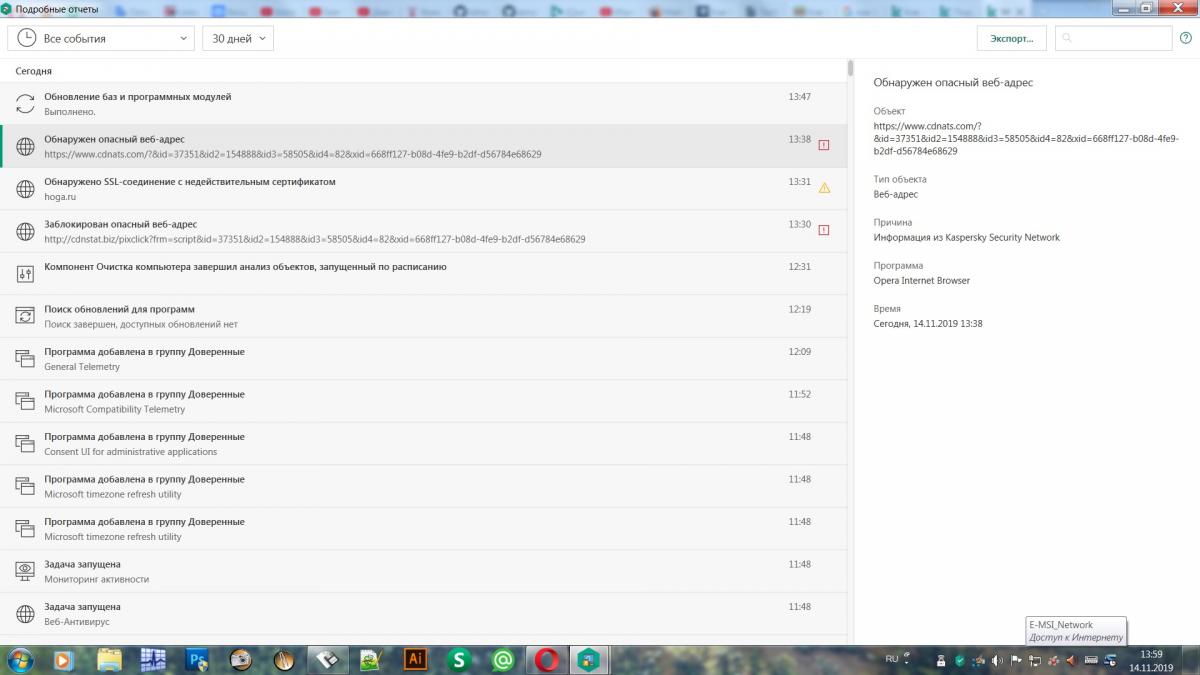Select 'Обновление баз и программных модулей' event
1200x675 pixels.
[x=424, y=104]
